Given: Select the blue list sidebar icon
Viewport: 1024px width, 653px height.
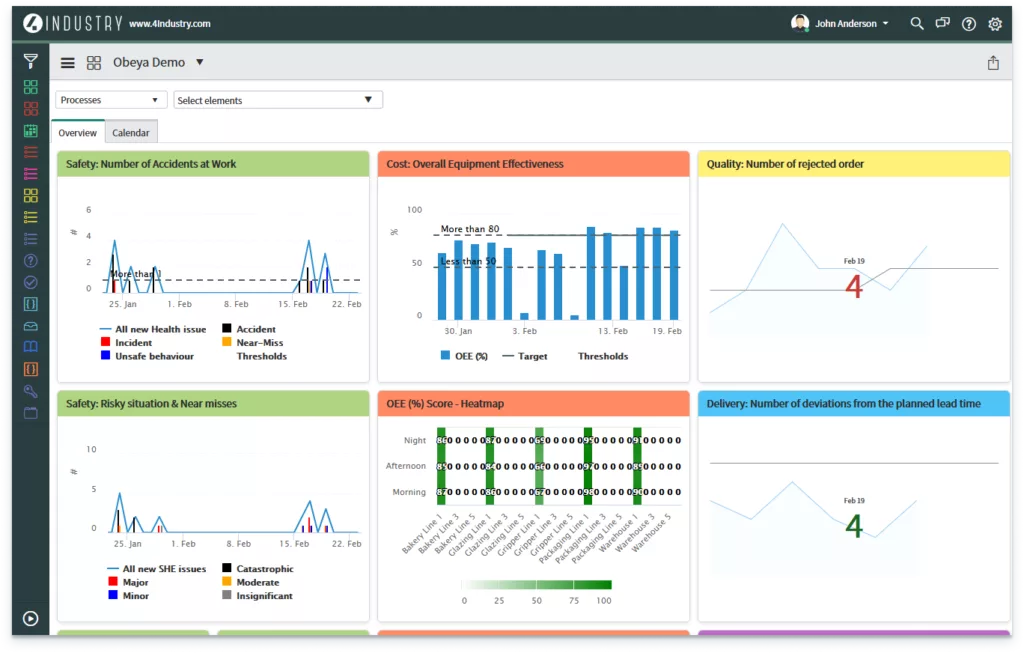Looking at the screenshot, I should click(x=31, y=238).
